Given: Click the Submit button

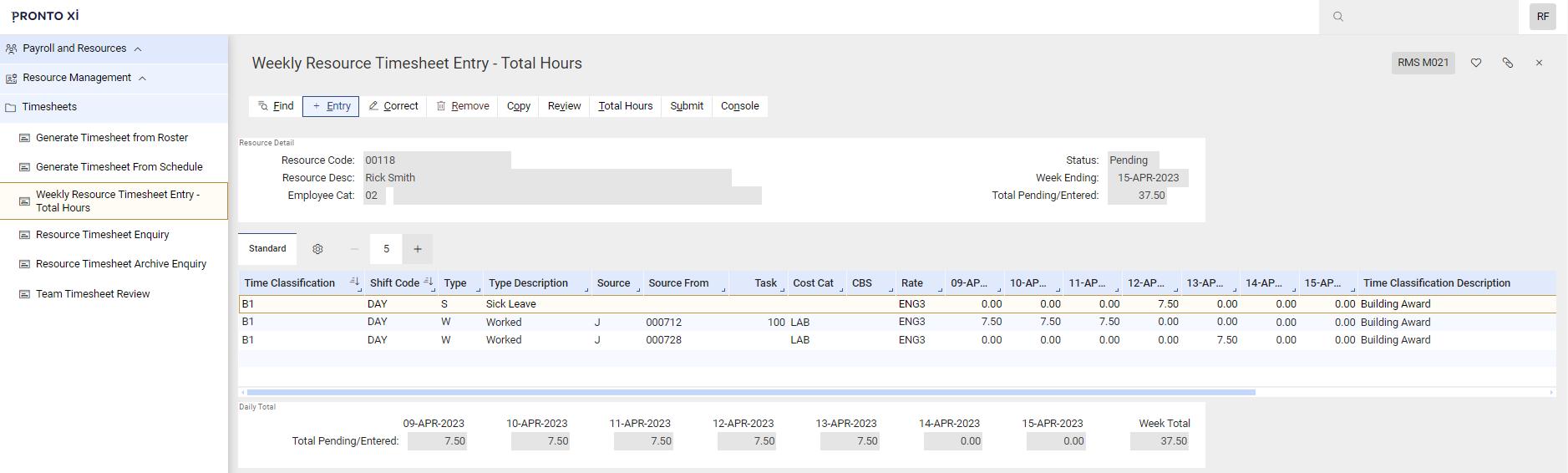Looking at the screenshot, I should [687, 106].
